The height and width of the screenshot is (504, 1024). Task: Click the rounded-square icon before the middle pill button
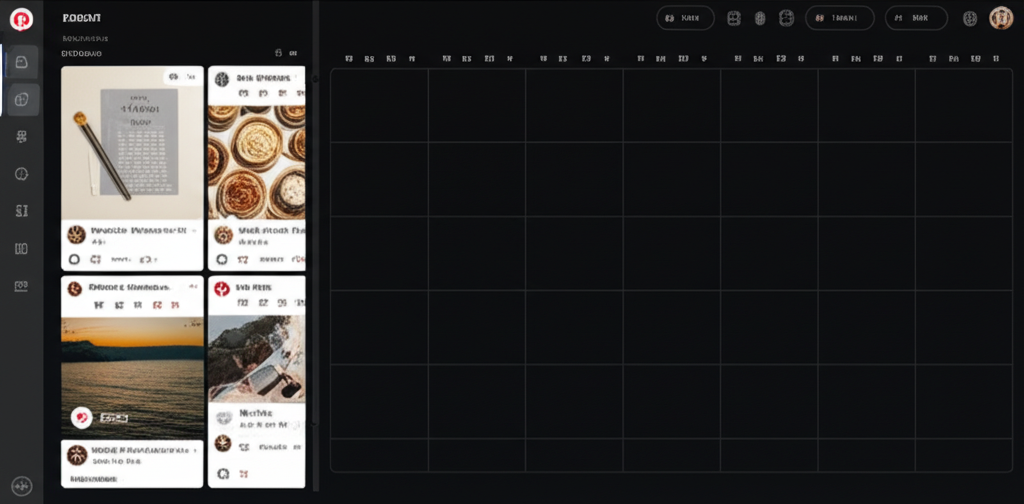tap(786, 18)
